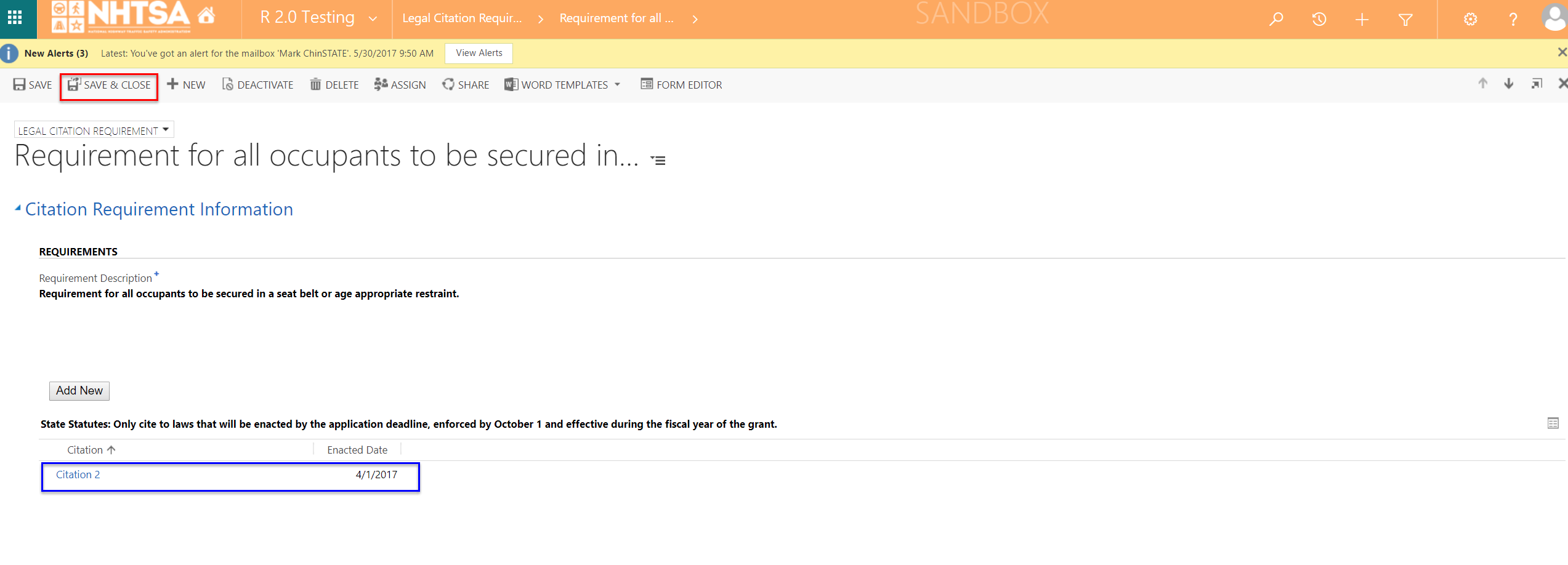
Task: Click Legal Citation Requir... breadcrumb item
Action: tap(462, 18)
